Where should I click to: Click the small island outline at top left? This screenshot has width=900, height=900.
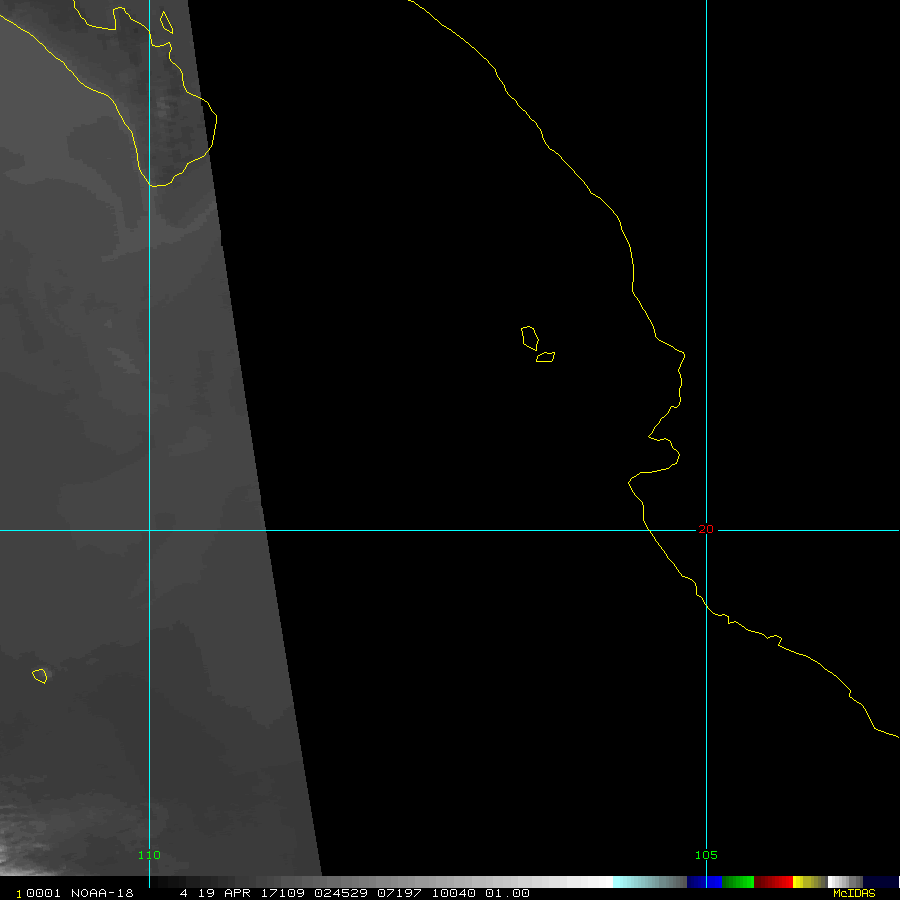(166, 22)
